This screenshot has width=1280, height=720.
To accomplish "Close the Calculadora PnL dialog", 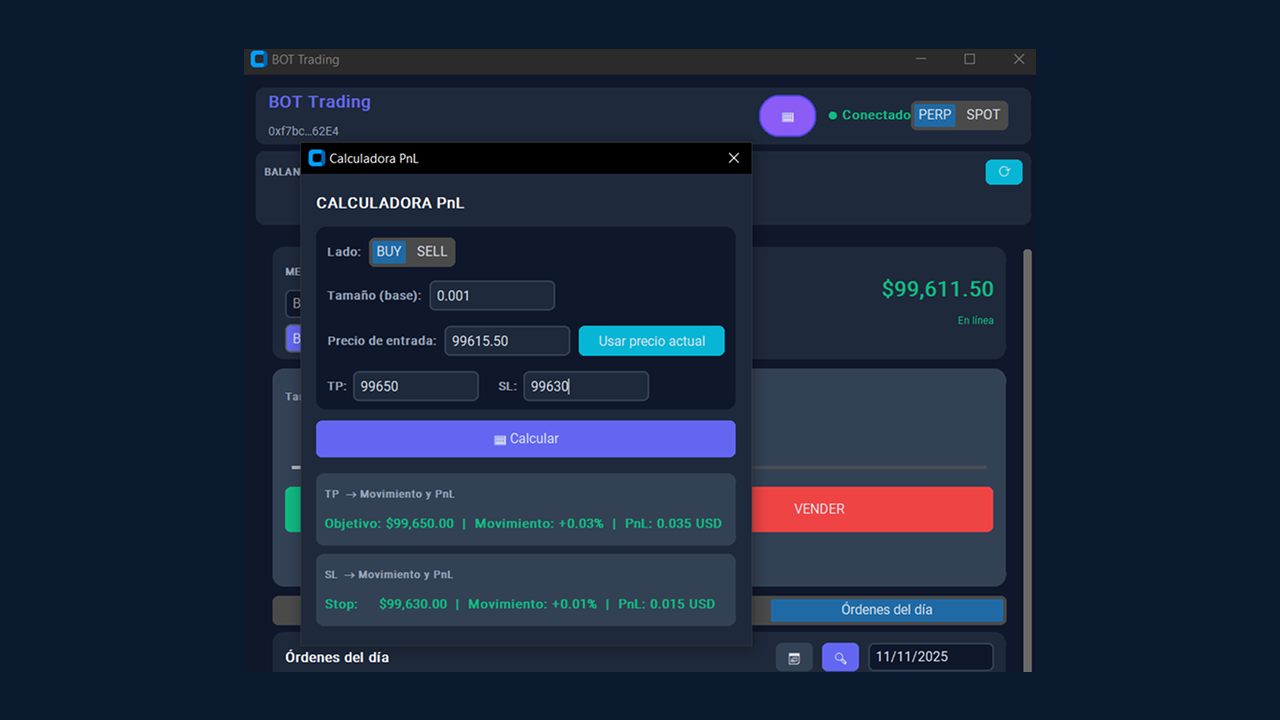I will (734, 158).
